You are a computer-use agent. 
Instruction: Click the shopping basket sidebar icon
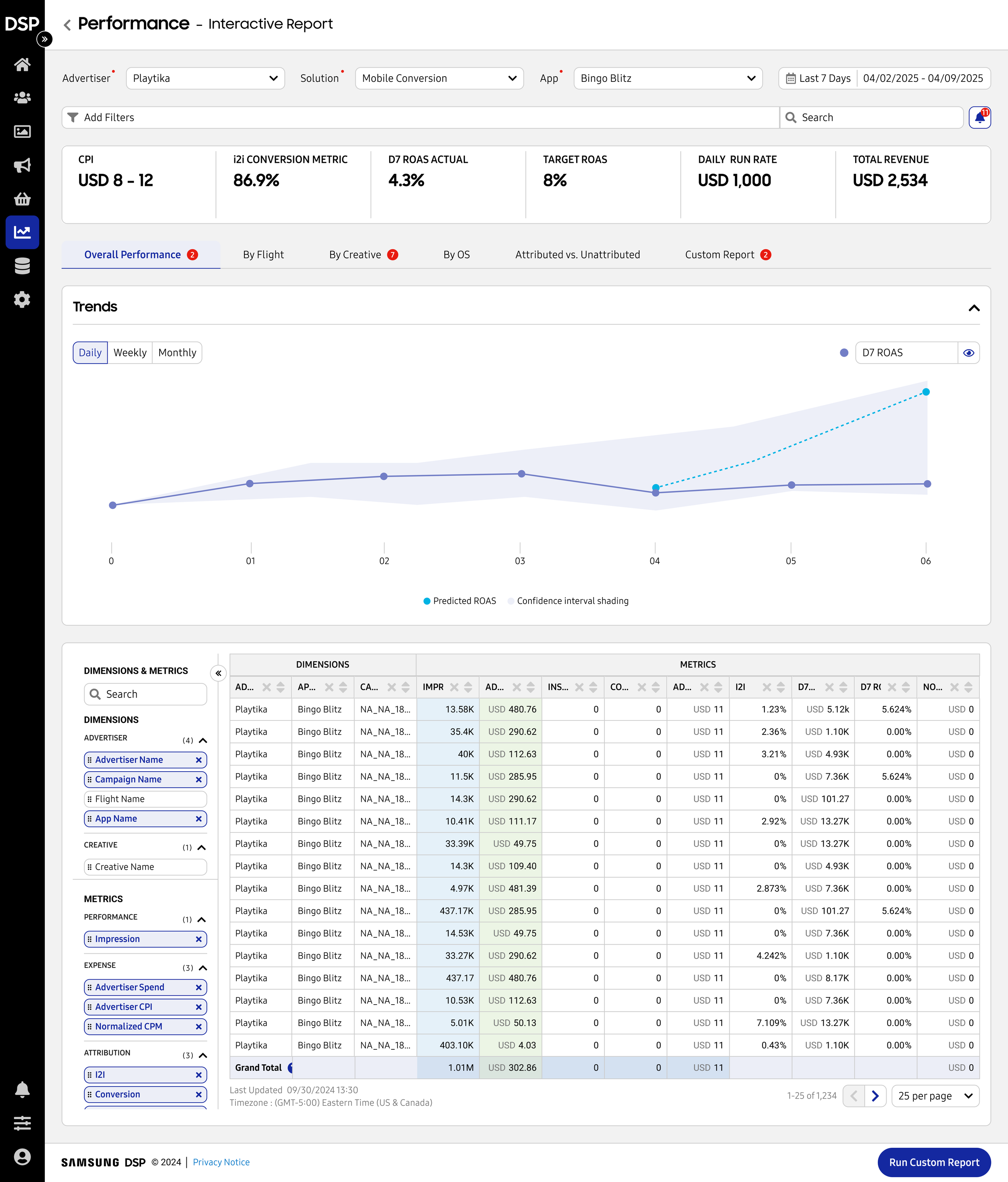pyautogui.click(x=22, y=199)
